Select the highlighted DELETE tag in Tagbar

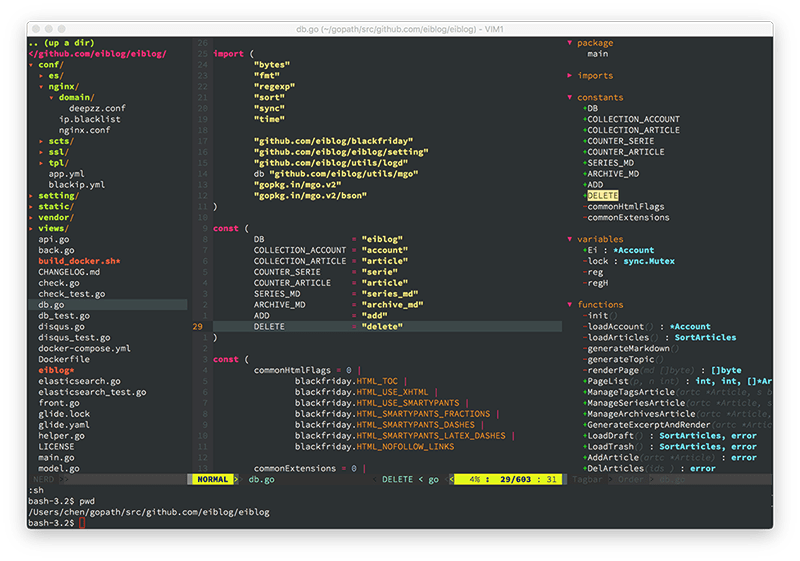pyautogui.click(x=602, y=196)
